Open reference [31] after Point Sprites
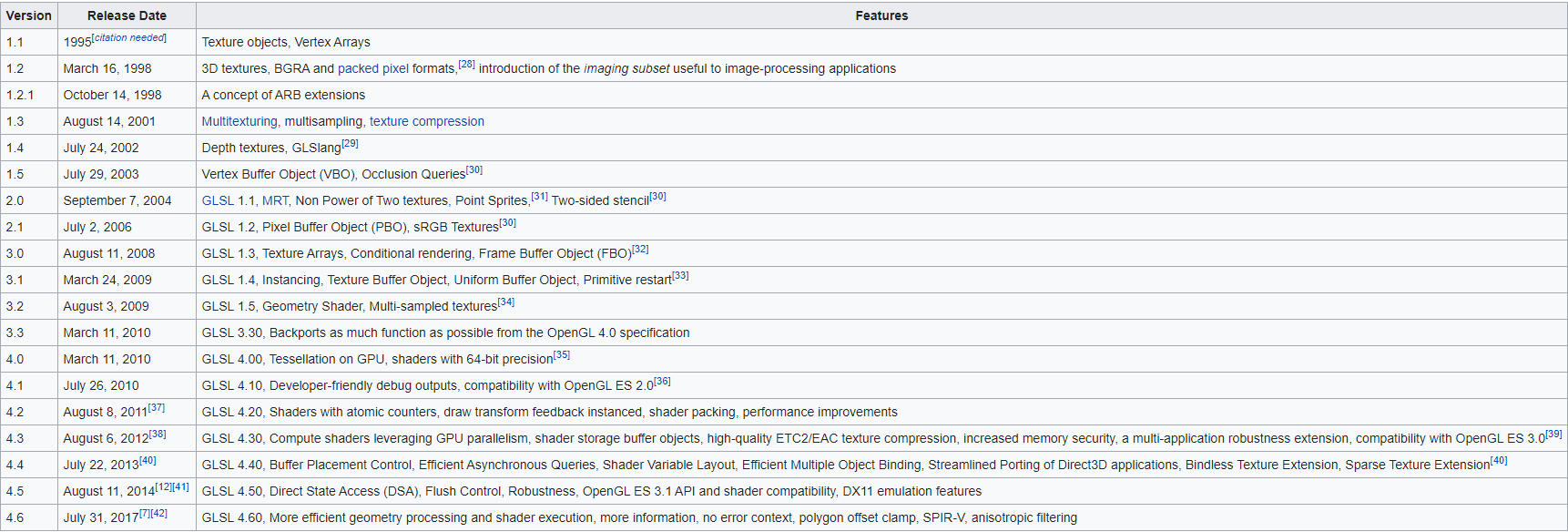 pos(540,197)
